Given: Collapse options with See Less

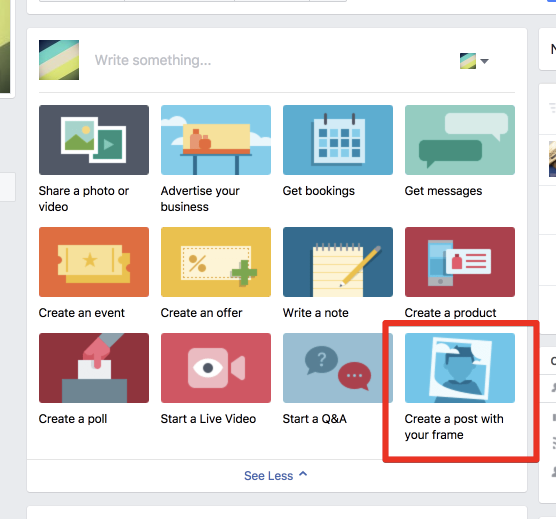Looking at the screenshot, I should point(275,475).
